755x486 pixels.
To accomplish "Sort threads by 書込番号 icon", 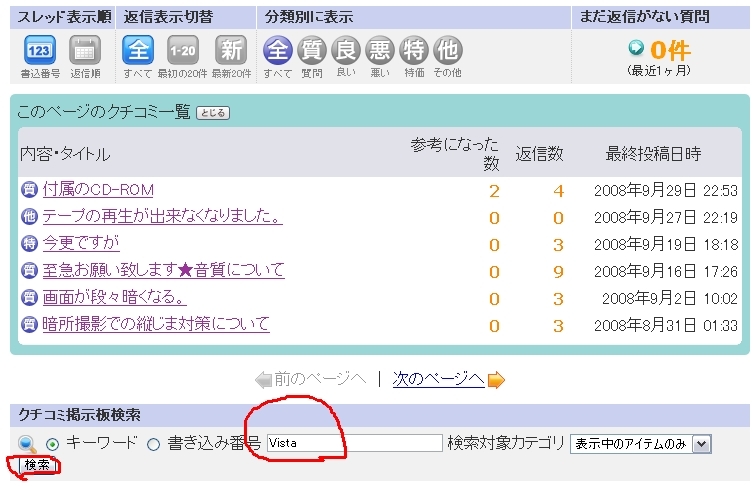I will click(39, 50).
